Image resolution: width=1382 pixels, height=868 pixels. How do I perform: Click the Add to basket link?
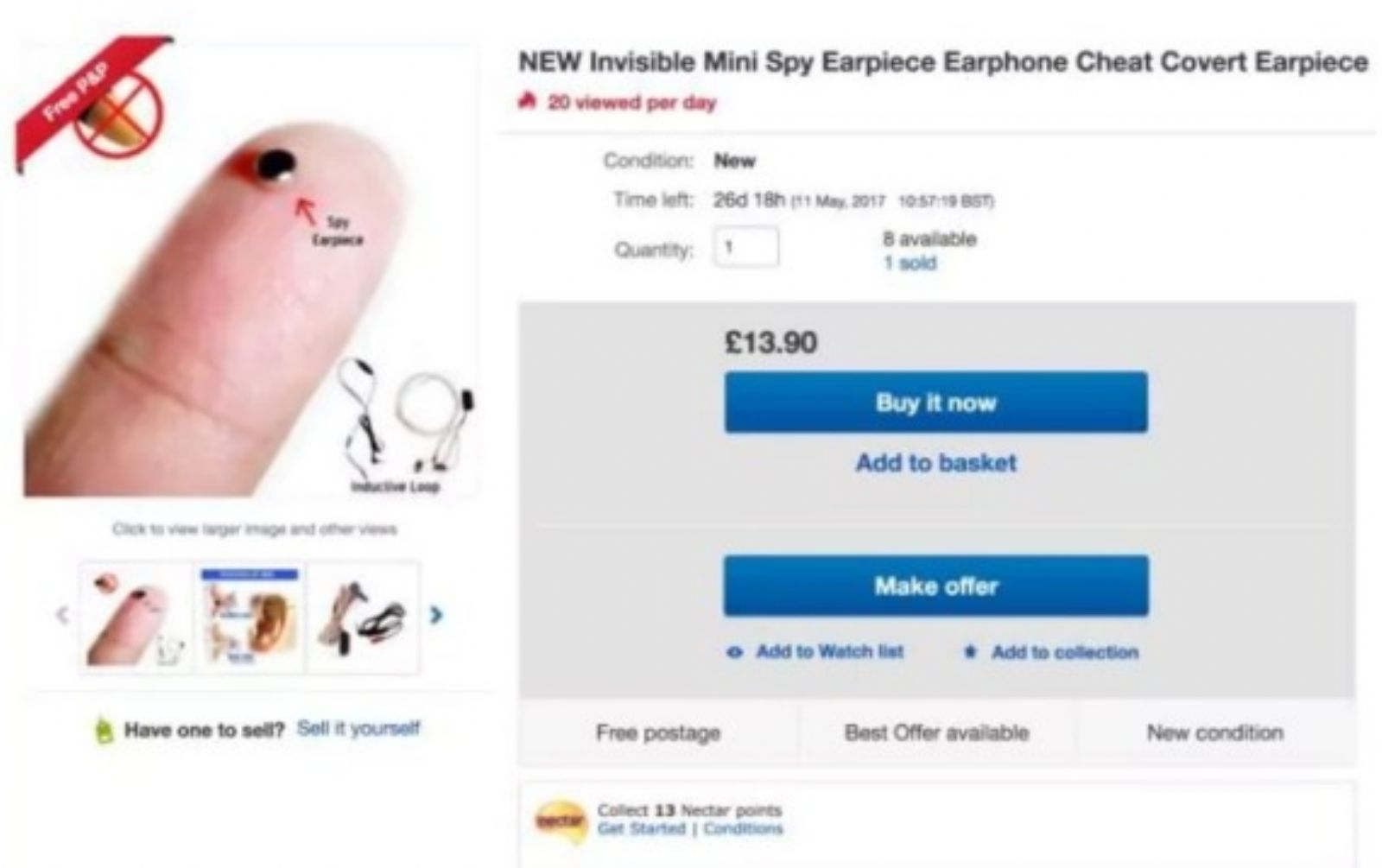point(936,463)
